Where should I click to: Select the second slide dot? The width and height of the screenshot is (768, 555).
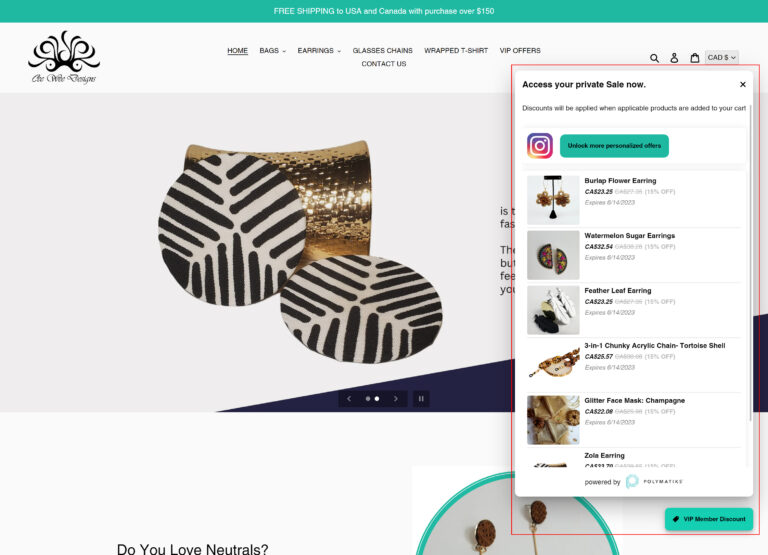[x=377, y=399]
